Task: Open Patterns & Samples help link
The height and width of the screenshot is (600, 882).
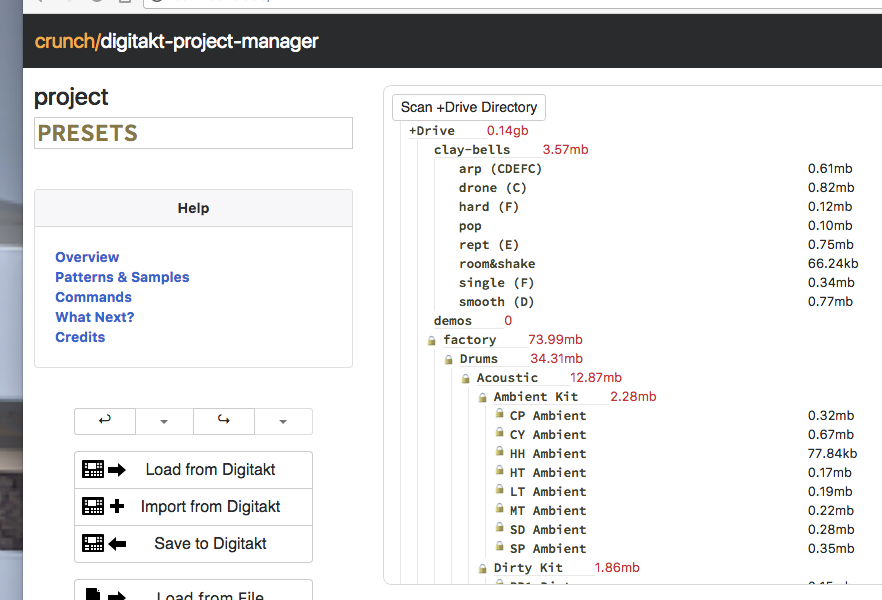Action: click(x=122, y=277)
